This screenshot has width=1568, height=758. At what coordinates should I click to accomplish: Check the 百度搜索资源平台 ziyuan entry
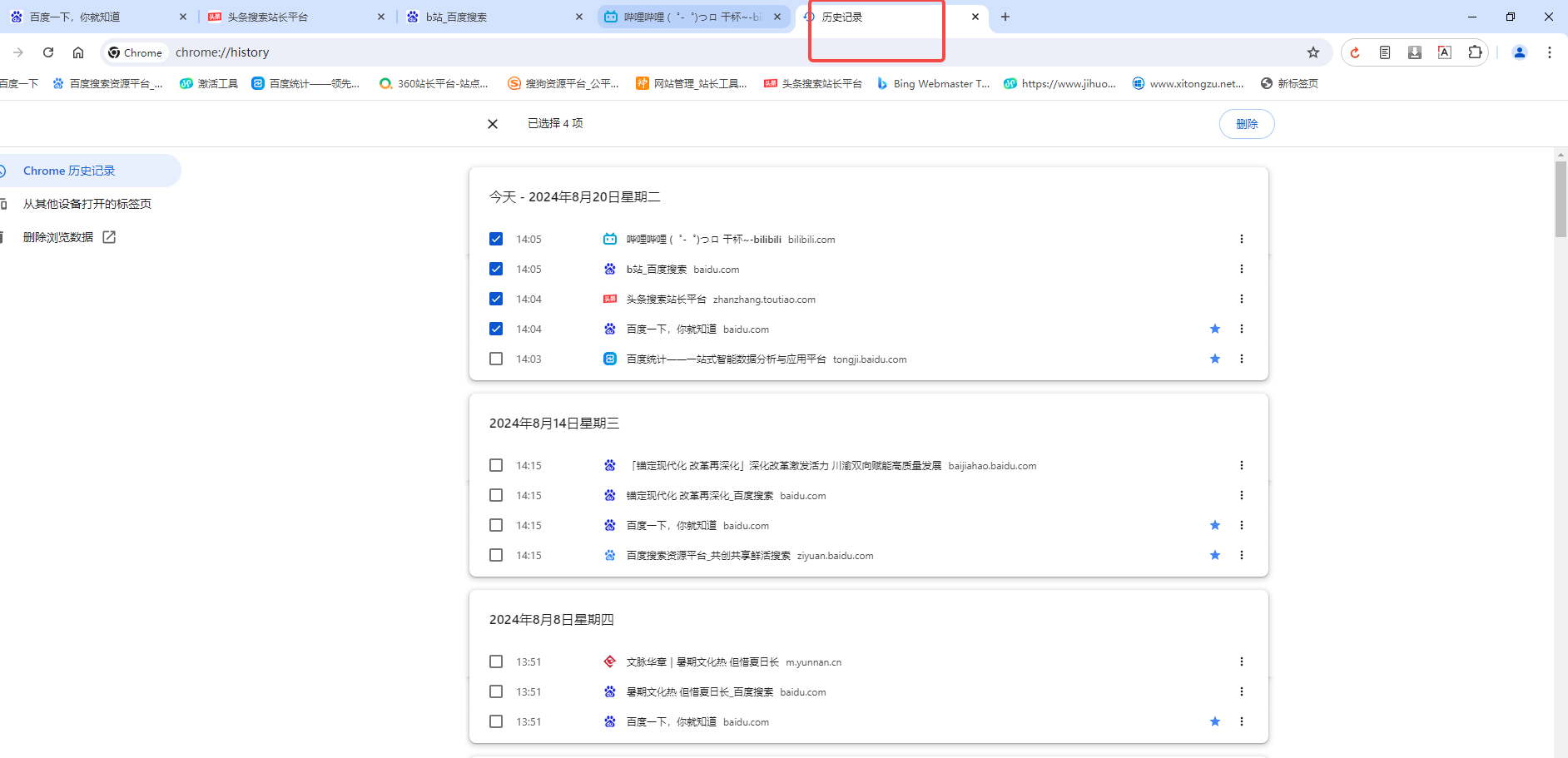[496, 555]
